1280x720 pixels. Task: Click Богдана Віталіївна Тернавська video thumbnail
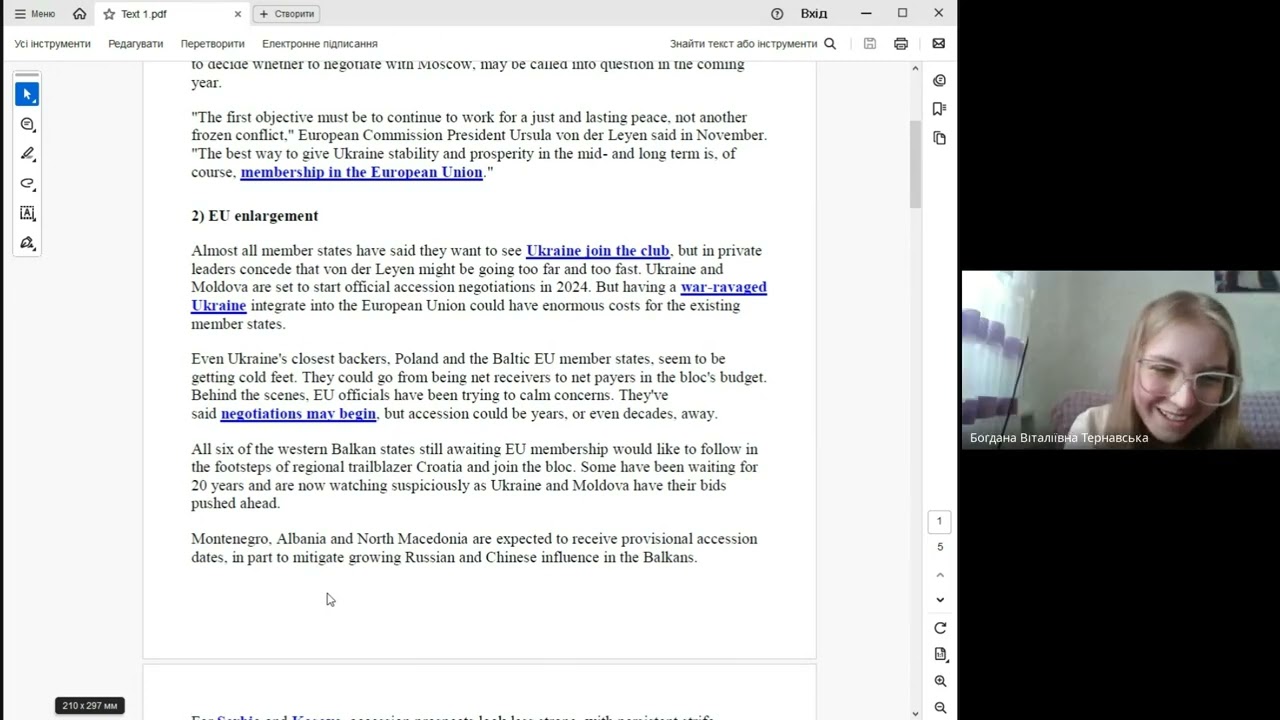click(x=1121, y=360)
